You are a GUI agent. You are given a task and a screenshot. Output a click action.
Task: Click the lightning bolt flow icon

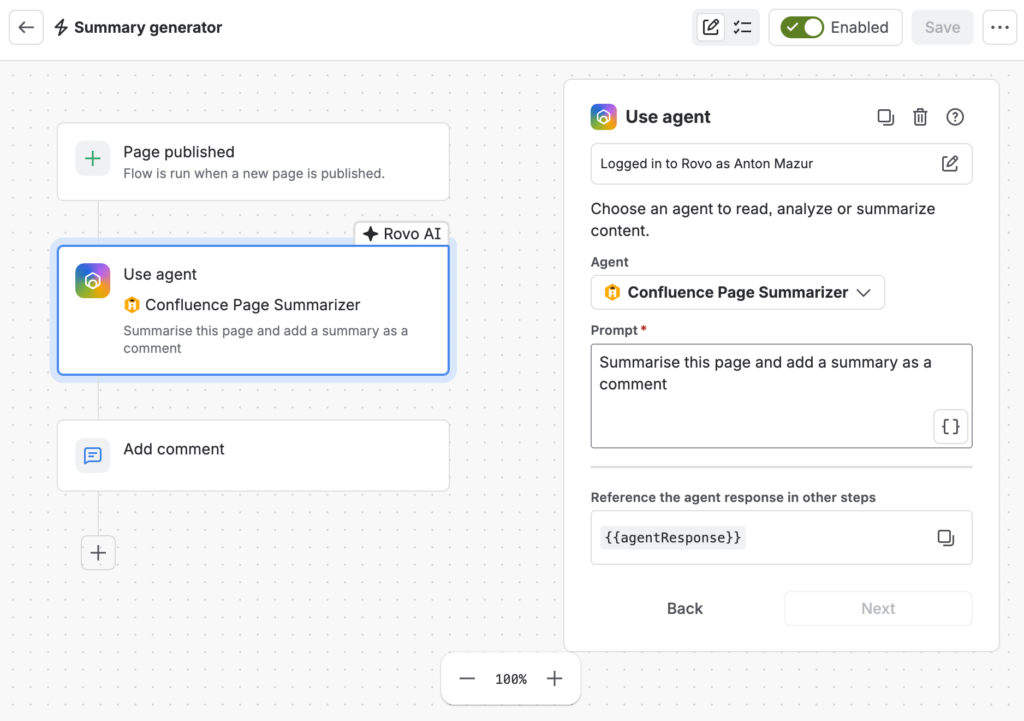[61, 27]
